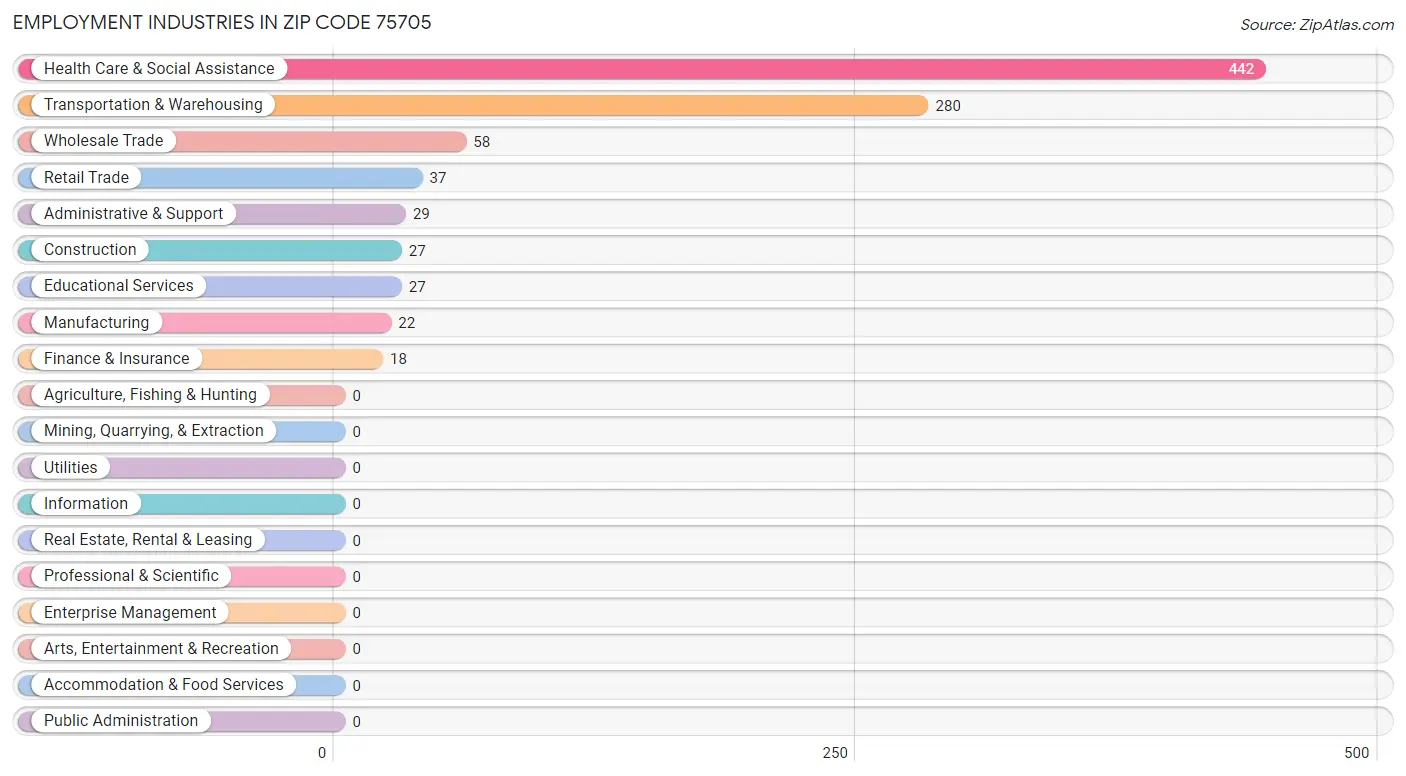
Task: Click the chart title Employment Industries in Zip Code 75705
Action: [x=222, y=23]
